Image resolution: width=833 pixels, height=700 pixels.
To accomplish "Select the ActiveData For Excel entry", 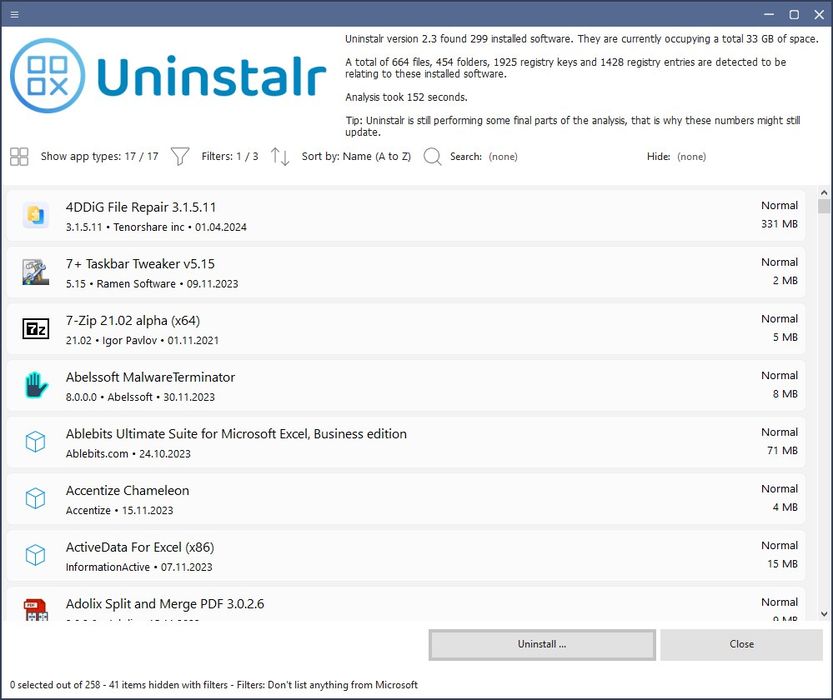I will coord(300,555).
